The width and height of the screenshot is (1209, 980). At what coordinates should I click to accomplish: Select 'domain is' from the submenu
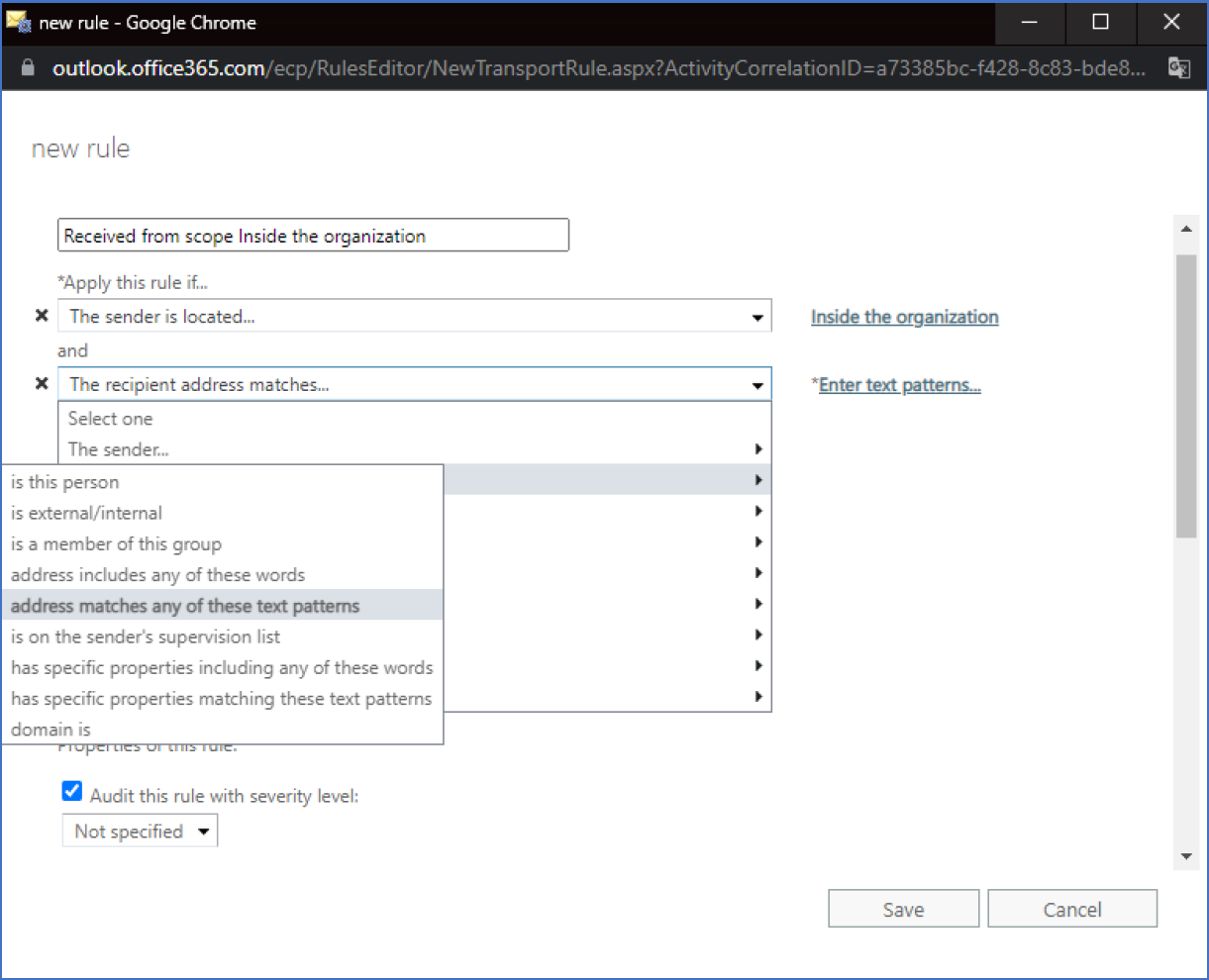[51, 730]
